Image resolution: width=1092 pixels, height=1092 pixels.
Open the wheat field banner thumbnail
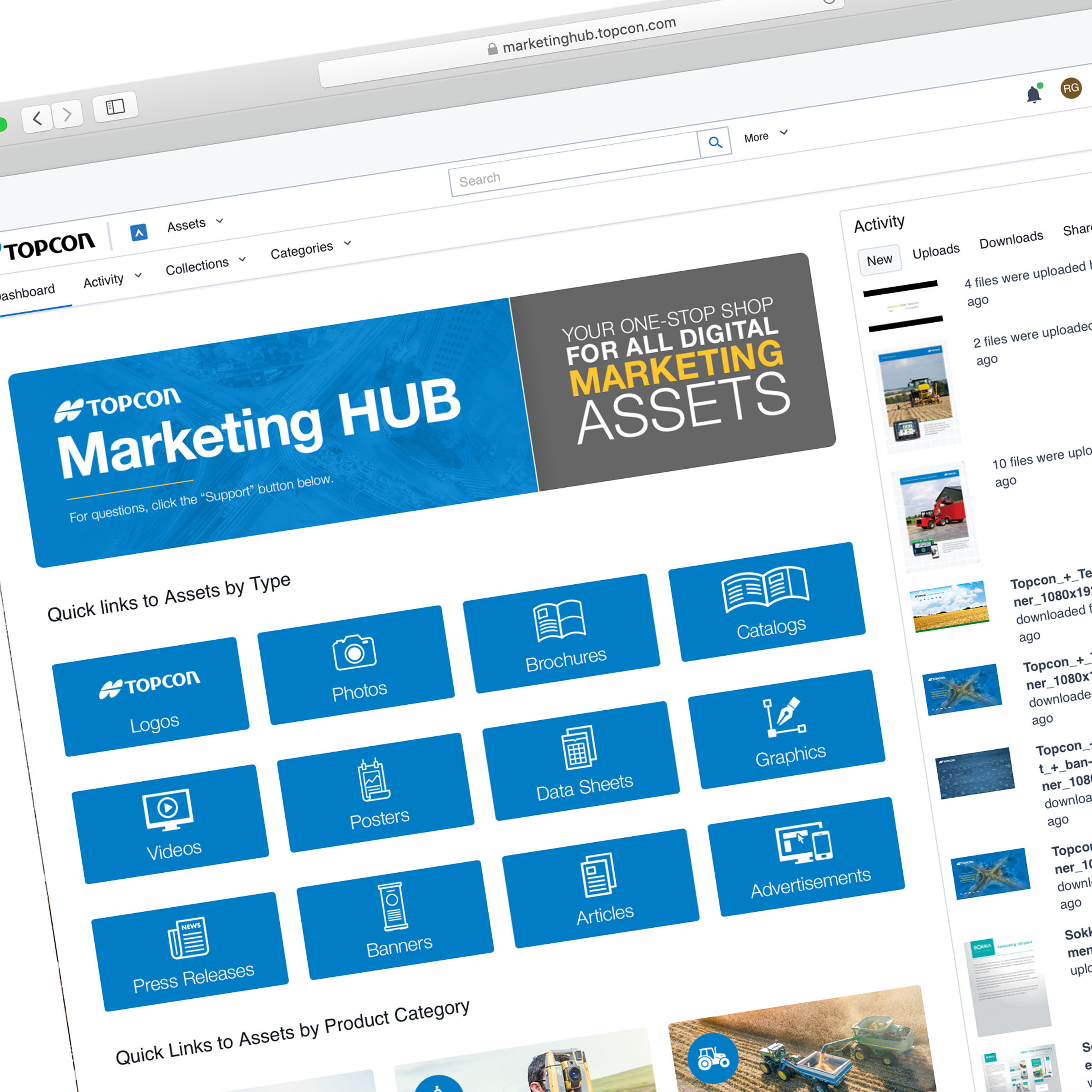pos(950,607)
